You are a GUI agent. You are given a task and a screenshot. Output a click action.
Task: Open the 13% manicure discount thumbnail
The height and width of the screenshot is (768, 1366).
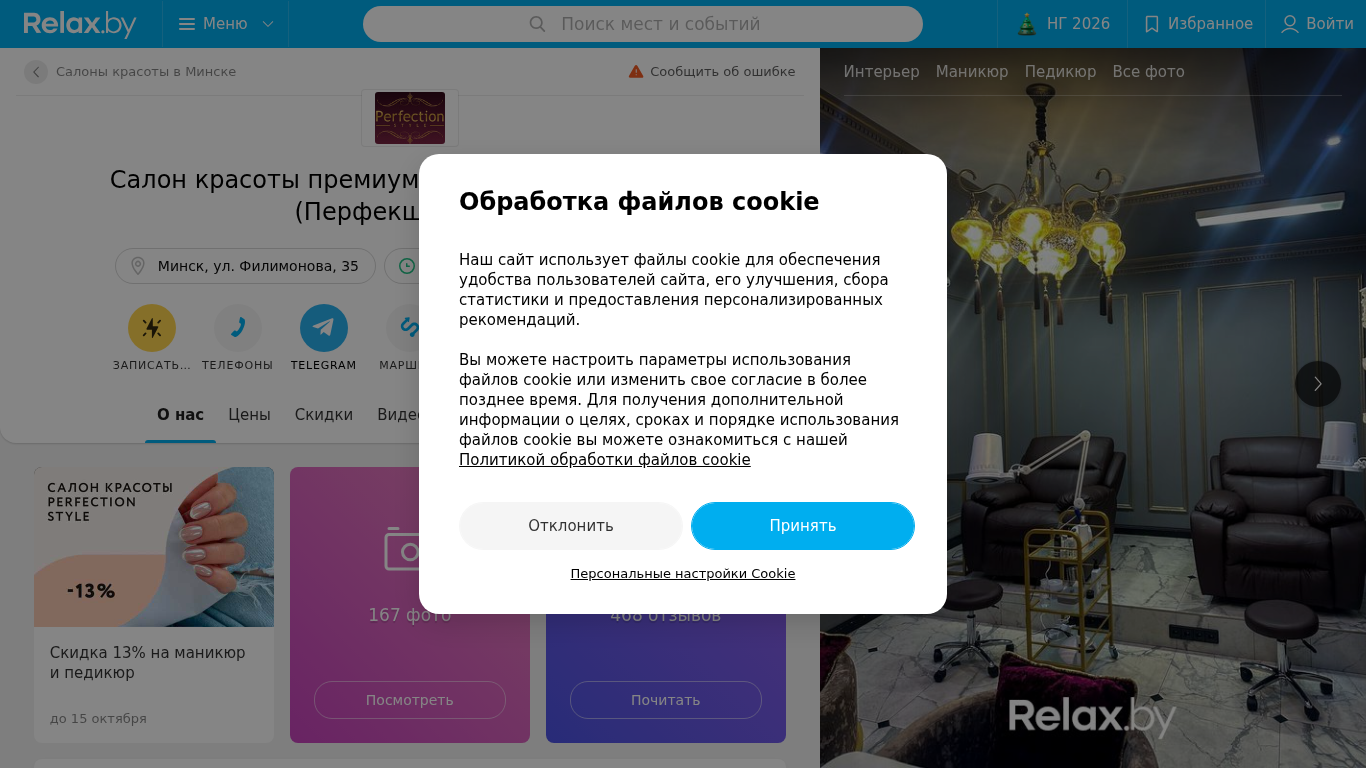(x=154, y=547)
